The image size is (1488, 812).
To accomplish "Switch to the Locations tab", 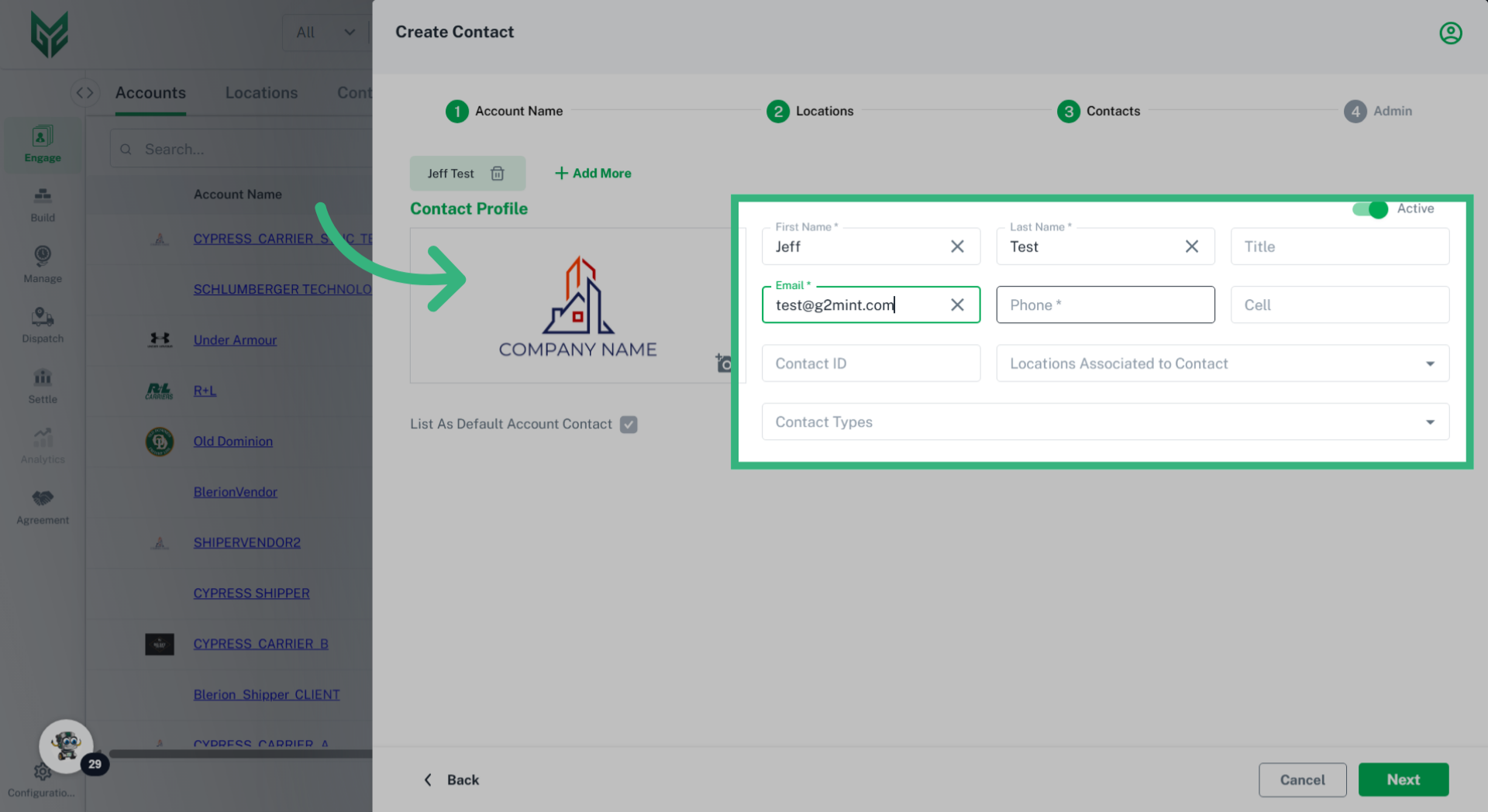I will [x=261, y=92].
